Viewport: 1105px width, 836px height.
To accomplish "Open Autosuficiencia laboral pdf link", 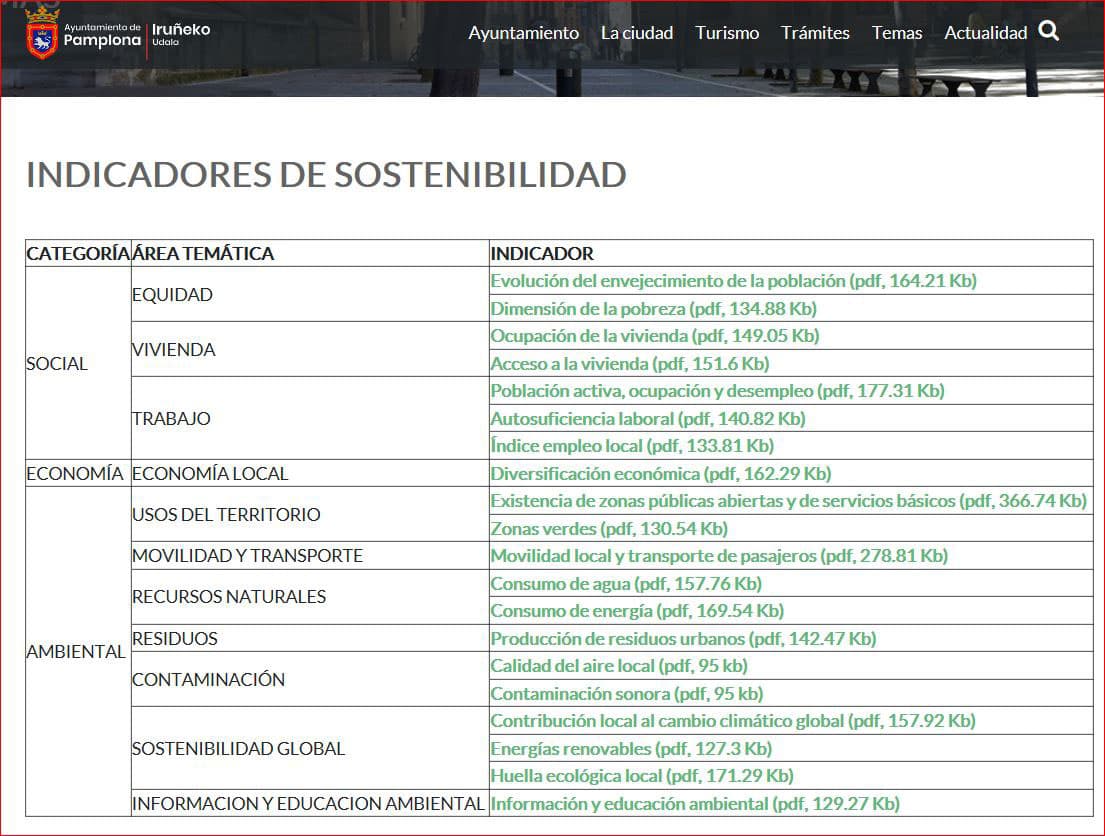I will tap(648, 419).
